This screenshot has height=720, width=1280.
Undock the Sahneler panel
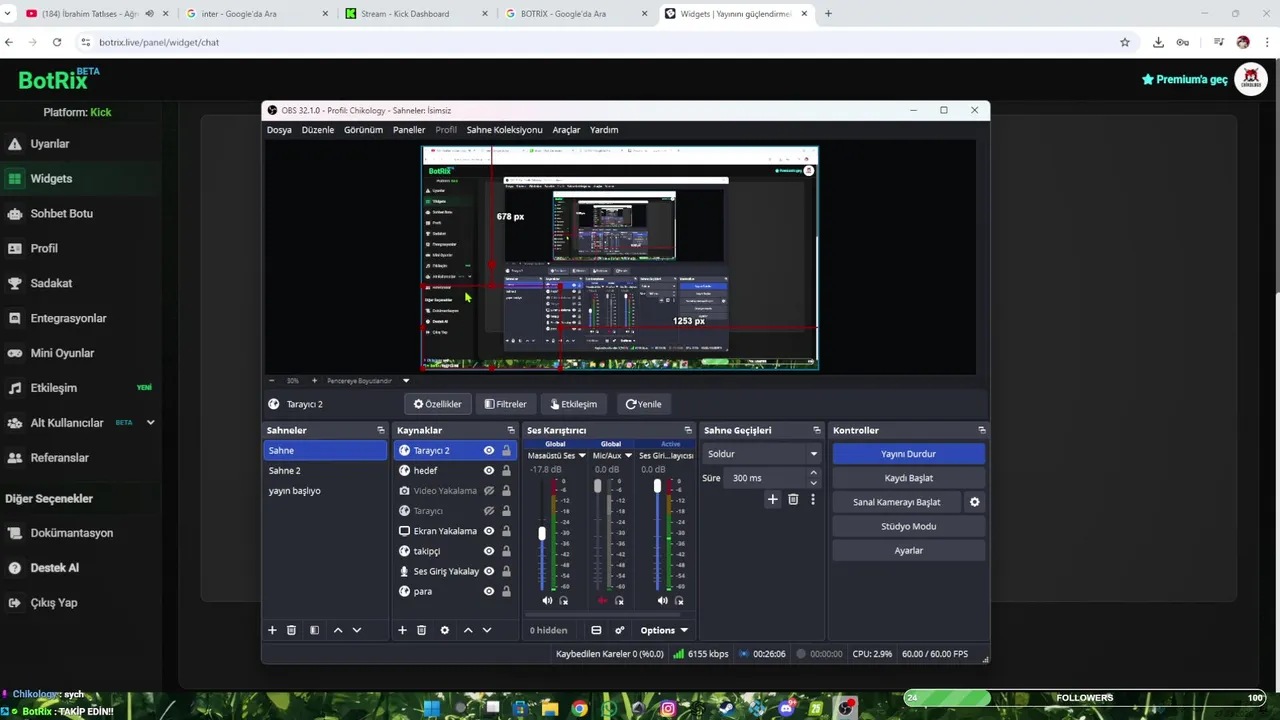click(380, 430)
